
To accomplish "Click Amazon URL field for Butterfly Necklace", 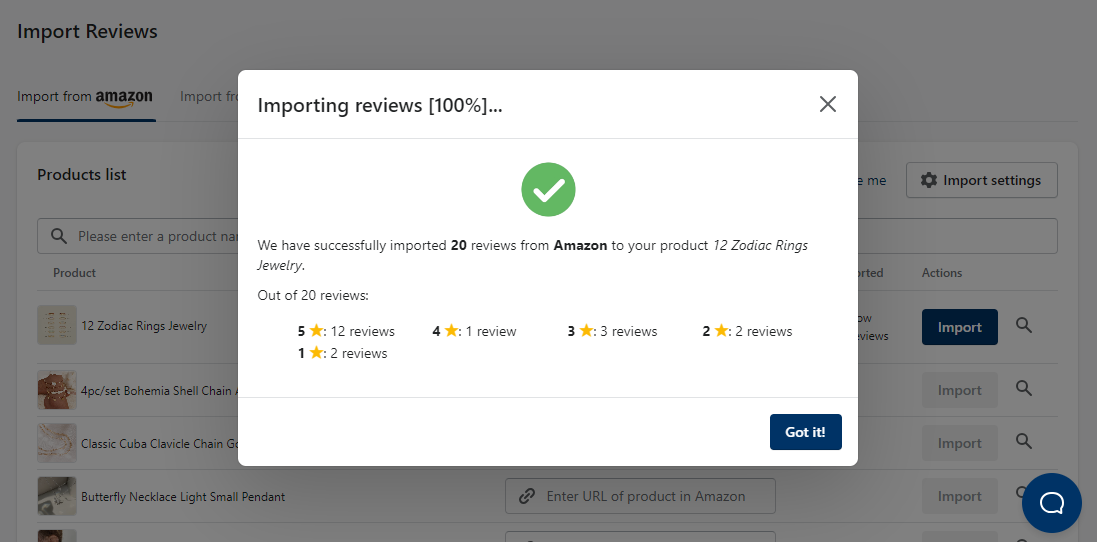I will (640, 497).
